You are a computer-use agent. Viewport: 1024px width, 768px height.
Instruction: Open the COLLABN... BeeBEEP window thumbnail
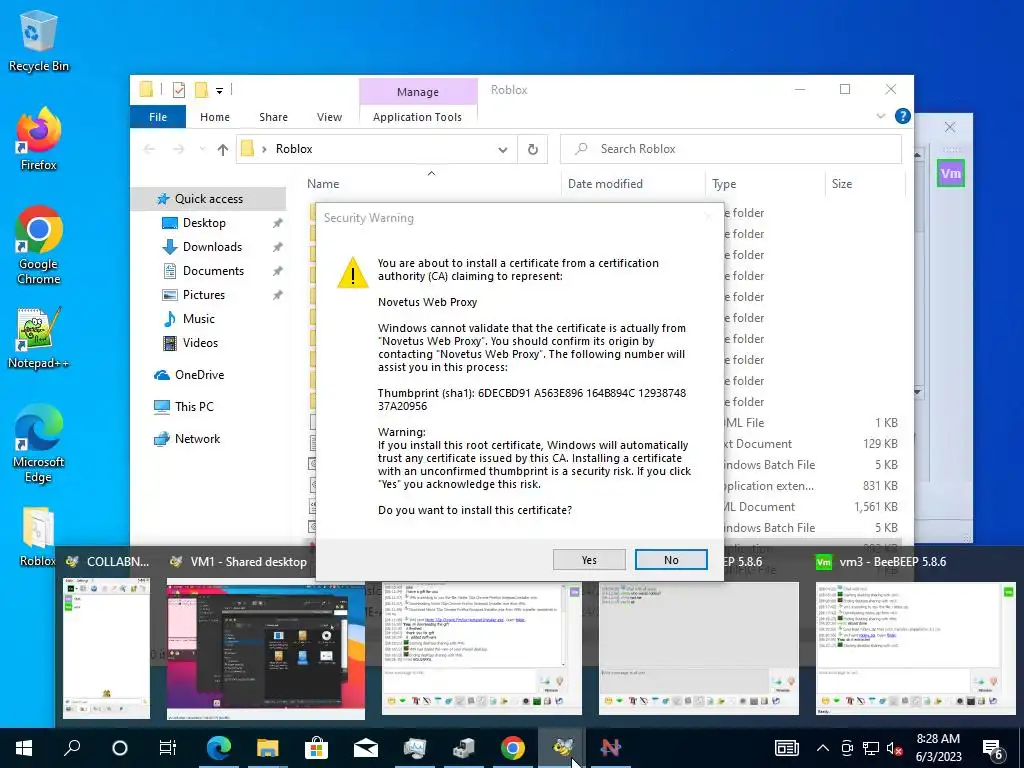pos(106,648)
